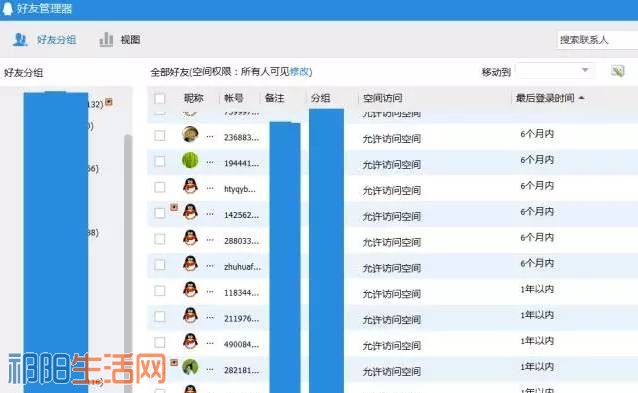Click the 视图 bar chart icon
The image size is (638, 393).
click(106, 40)
